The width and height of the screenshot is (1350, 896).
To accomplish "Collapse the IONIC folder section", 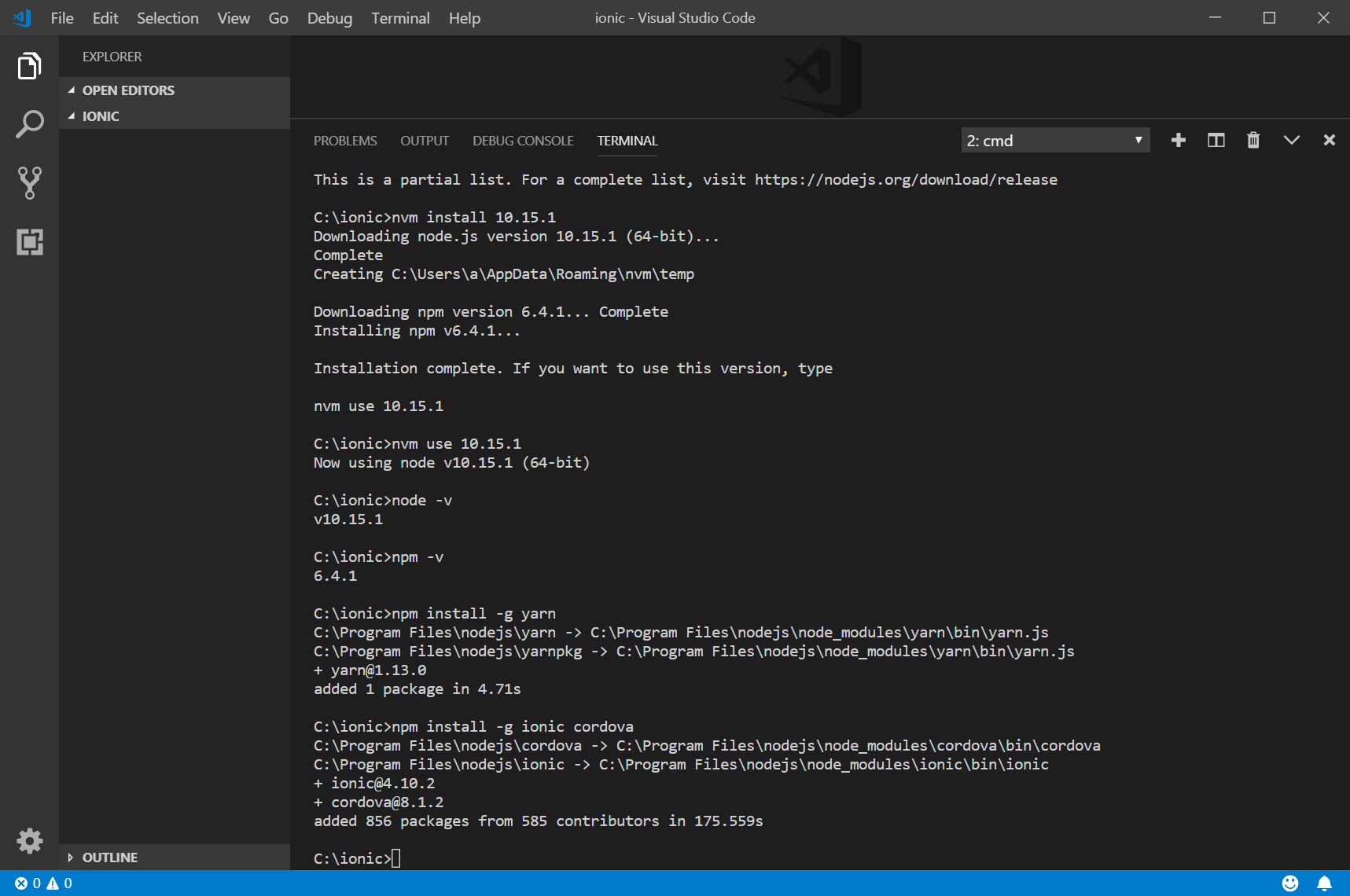I will (100, 116).
